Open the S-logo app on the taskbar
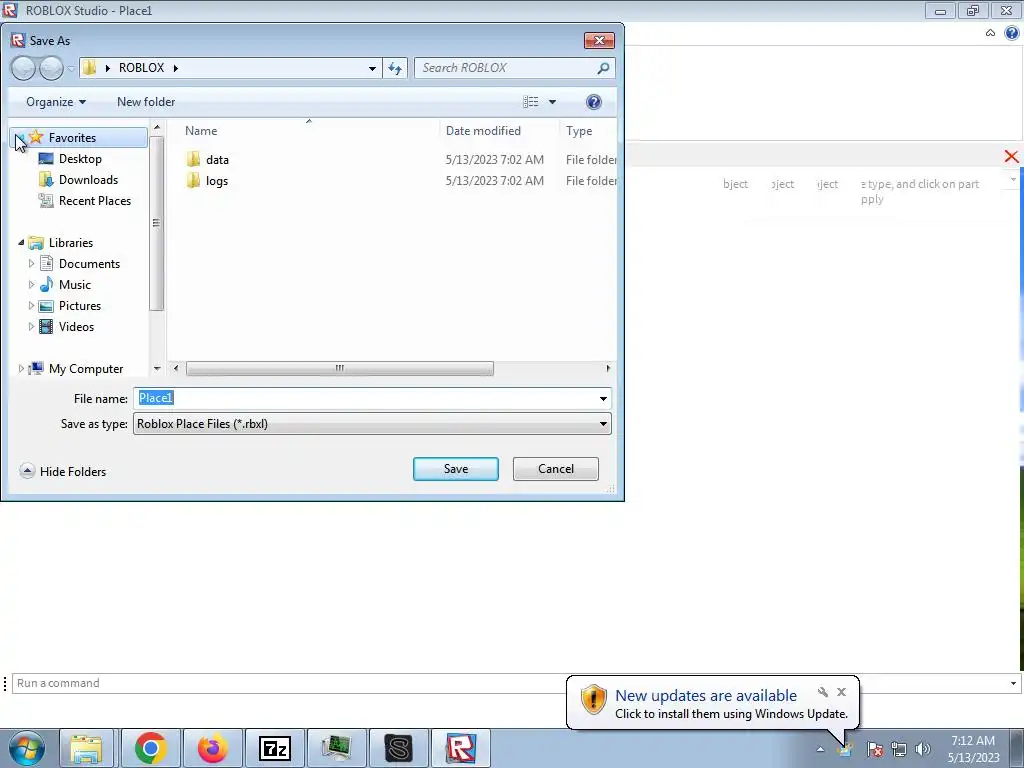This screenshot has width=1024, height=768. click(x=399, y=748)
